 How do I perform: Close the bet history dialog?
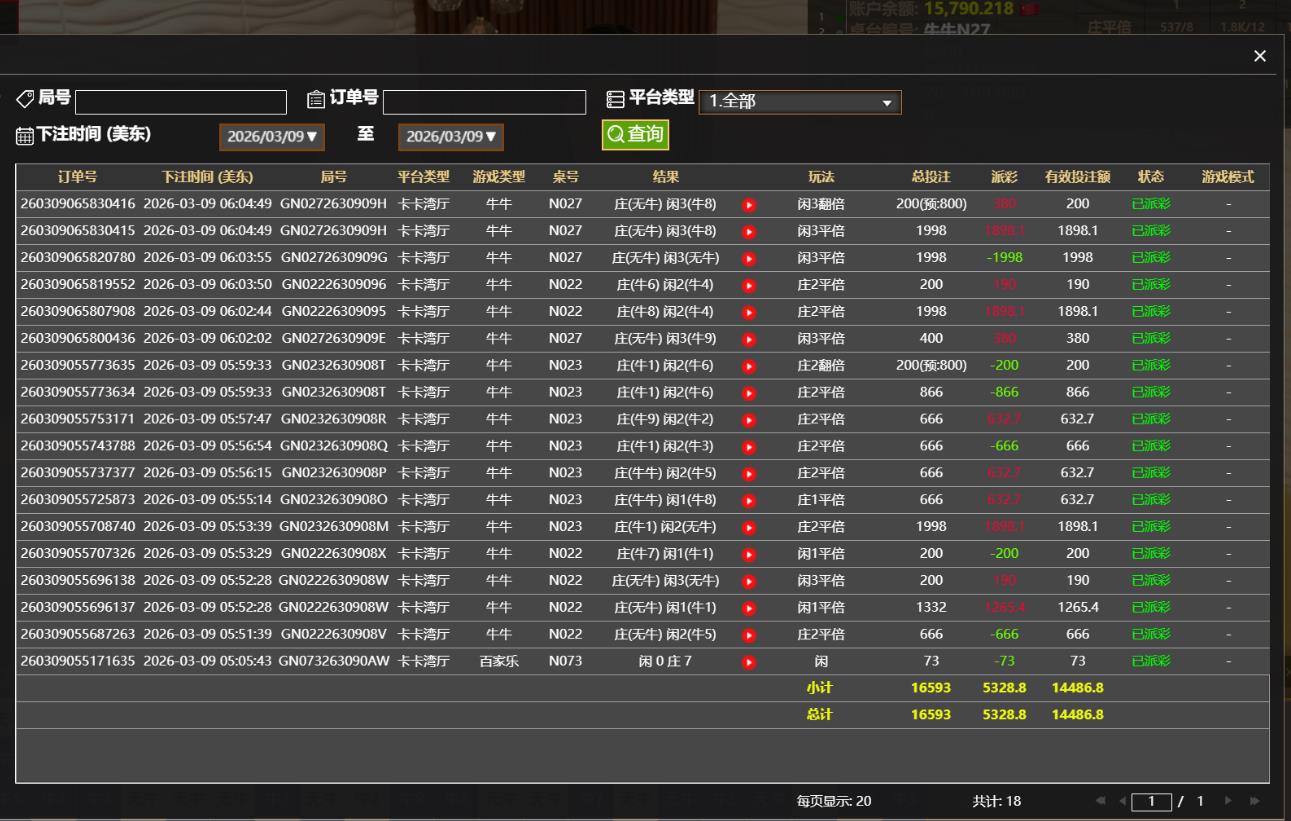click(1260, 57)
